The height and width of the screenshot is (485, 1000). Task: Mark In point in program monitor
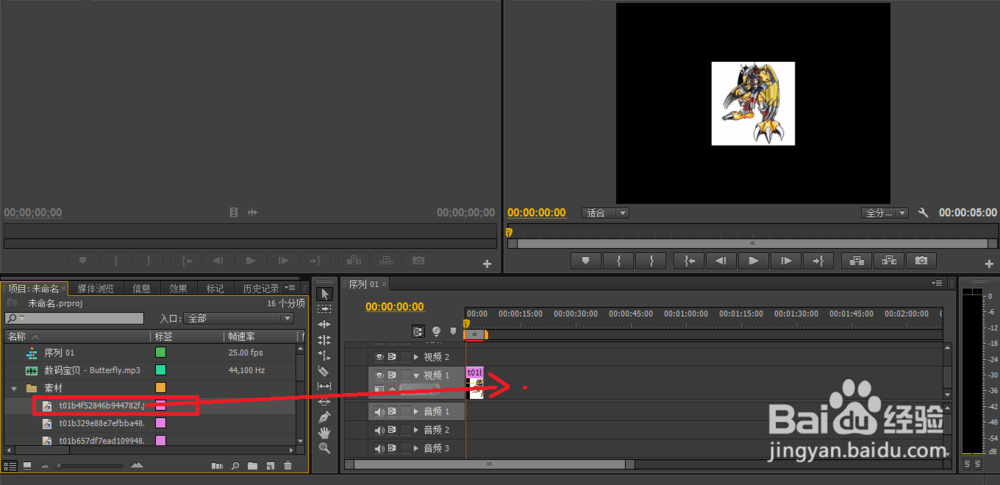[619, 260]
